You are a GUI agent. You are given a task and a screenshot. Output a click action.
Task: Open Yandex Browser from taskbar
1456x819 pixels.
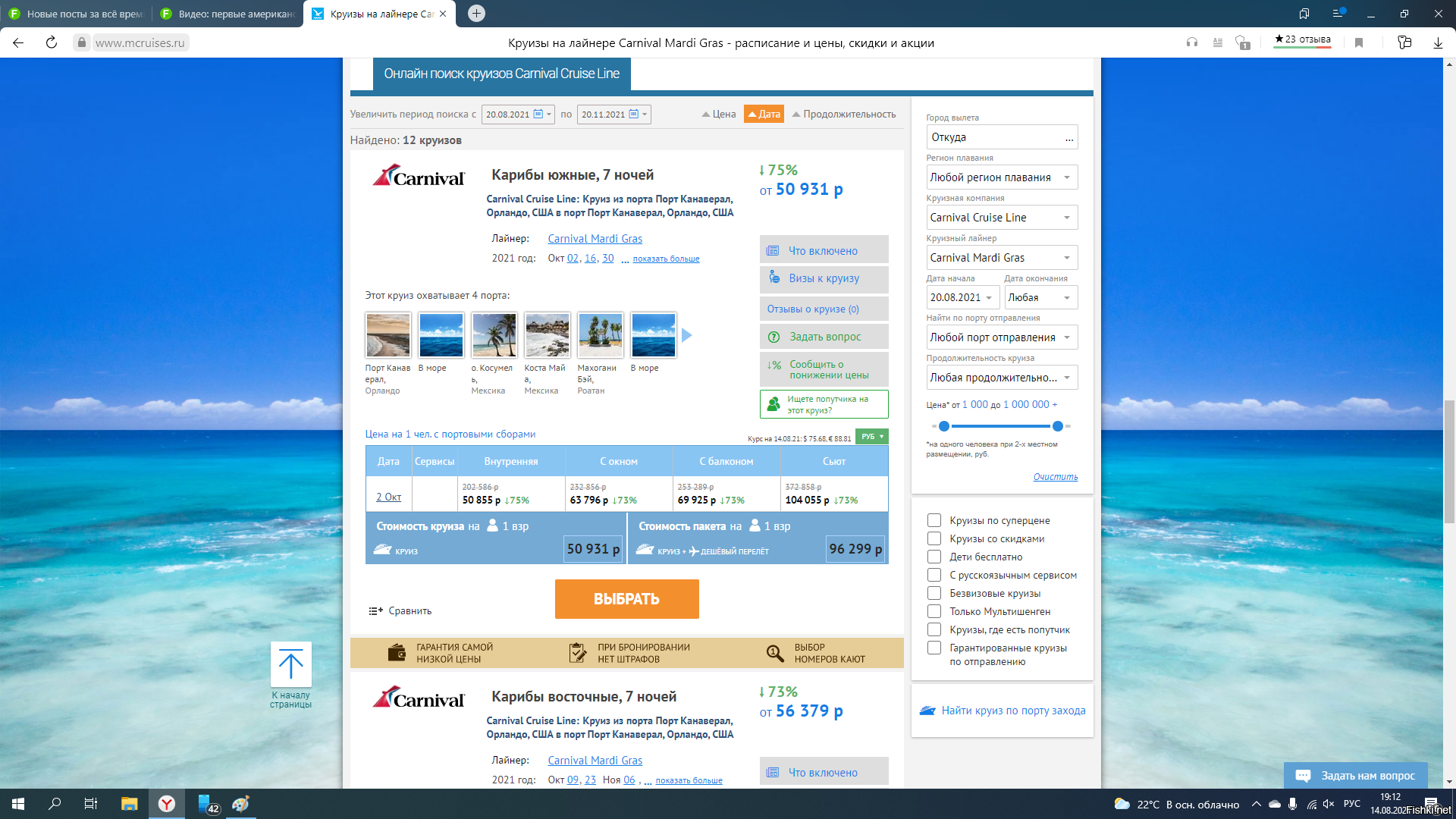[167, 804]
